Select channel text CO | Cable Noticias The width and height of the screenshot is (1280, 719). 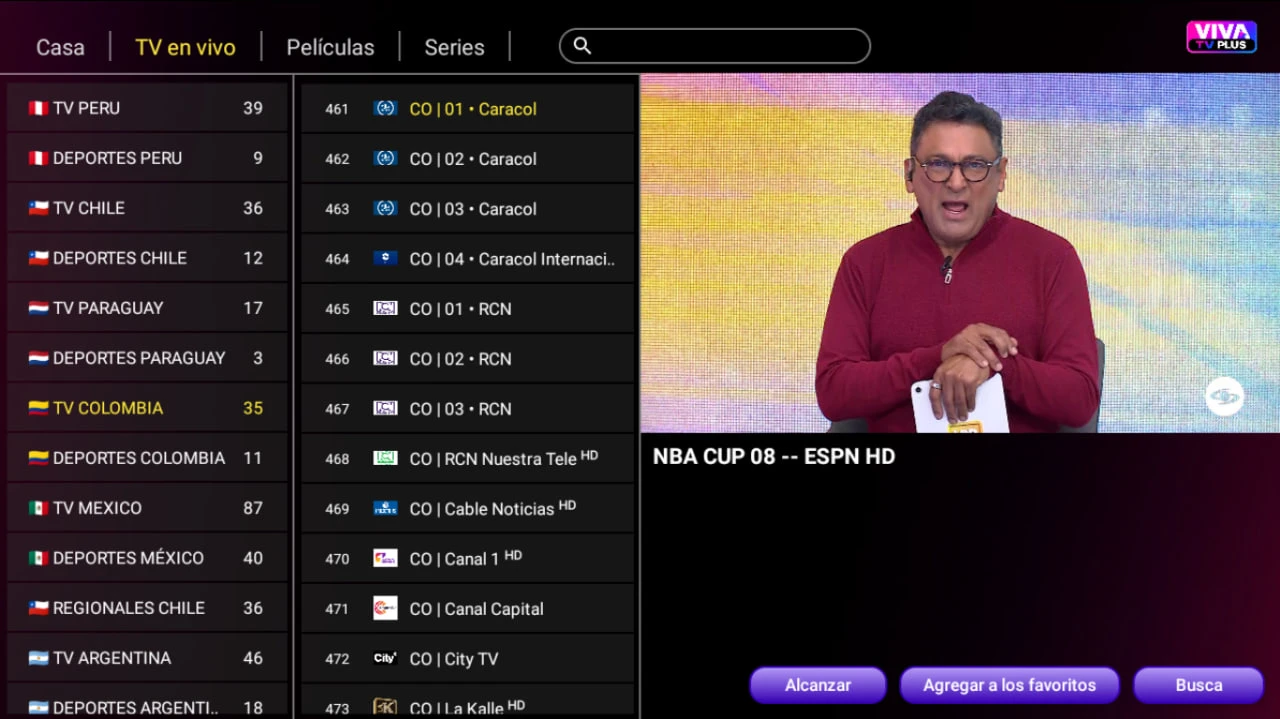click(x=482, y=509)
